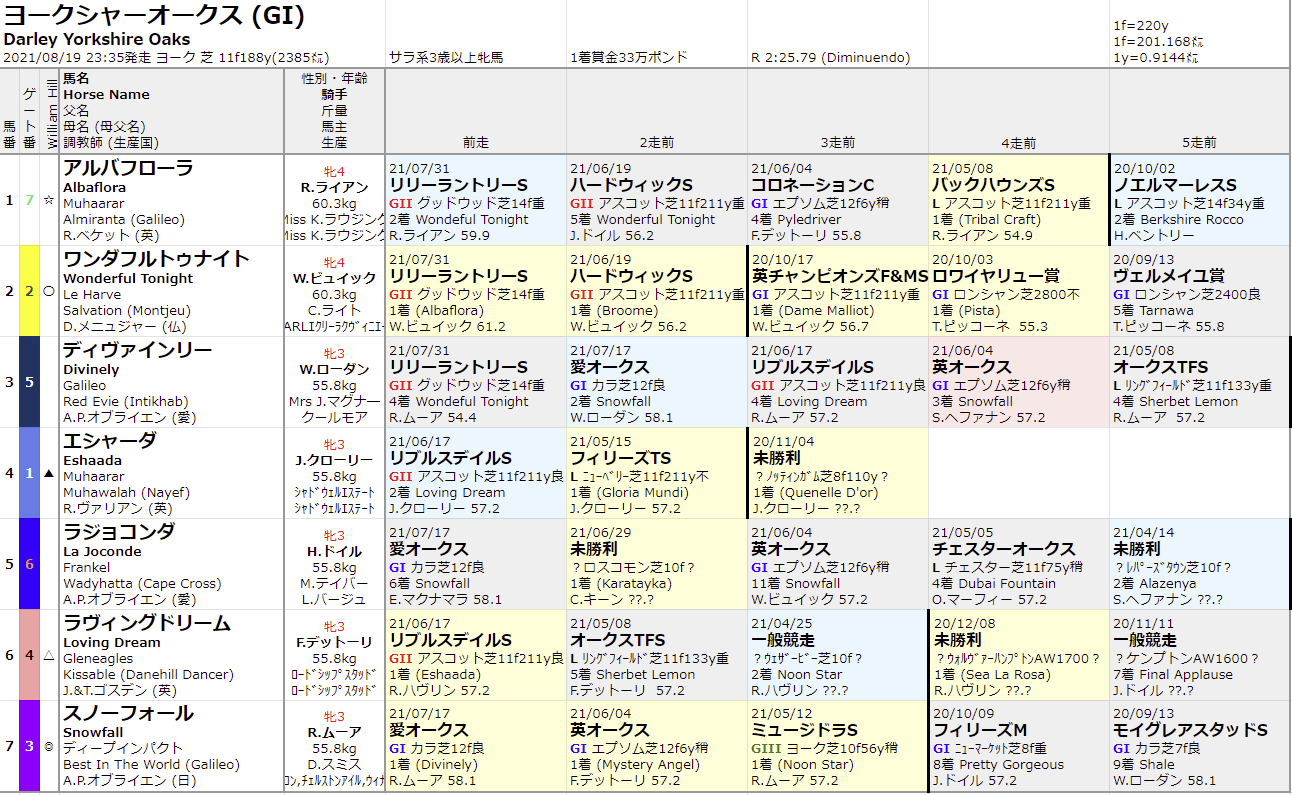Open horse name ワンダフルトゥナイト
This screenshot has height=795, width=1292.
[156, 259]
